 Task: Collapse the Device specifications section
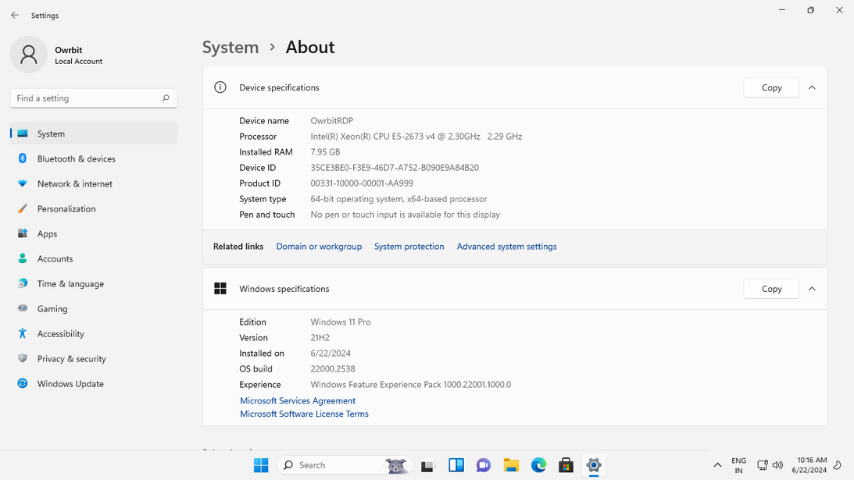(x=812, y=88)
